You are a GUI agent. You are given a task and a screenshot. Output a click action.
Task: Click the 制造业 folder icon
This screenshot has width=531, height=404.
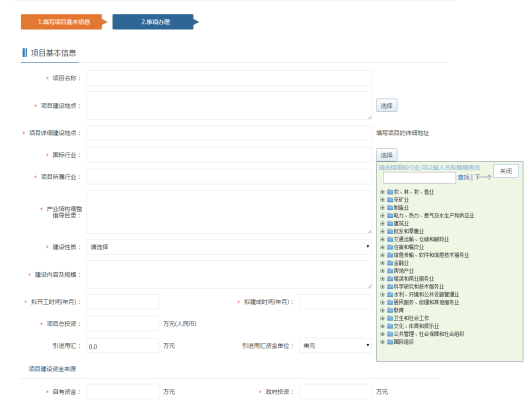390,208
